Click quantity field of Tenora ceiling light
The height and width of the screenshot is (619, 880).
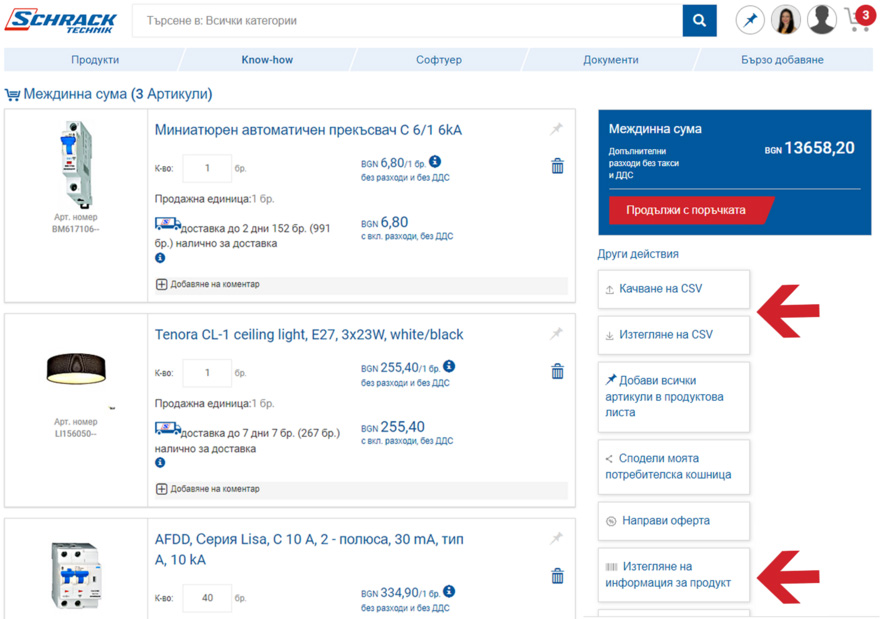click(x=207, y=373)
